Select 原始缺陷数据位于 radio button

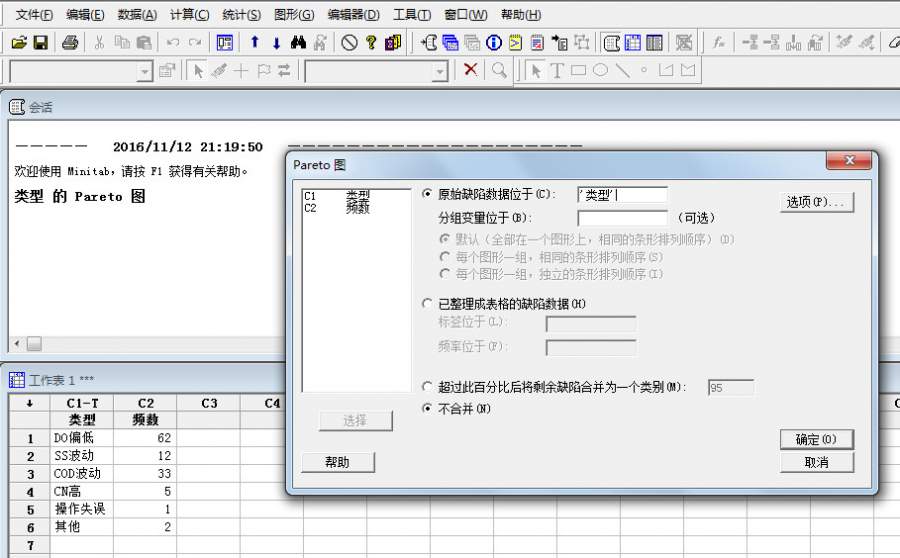(427, 194)
